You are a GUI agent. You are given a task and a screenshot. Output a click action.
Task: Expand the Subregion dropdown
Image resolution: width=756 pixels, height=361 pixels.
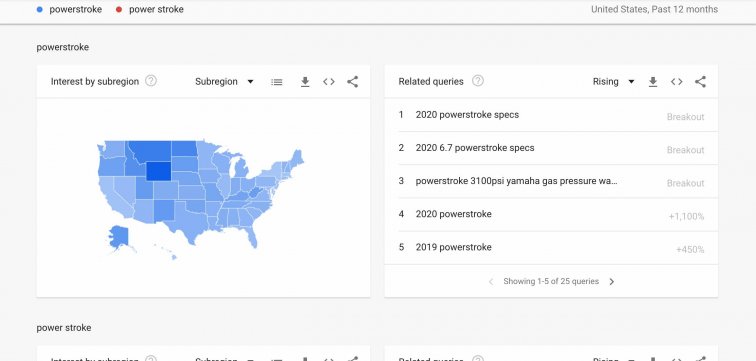pyautogui.click(x=224, y=82)
